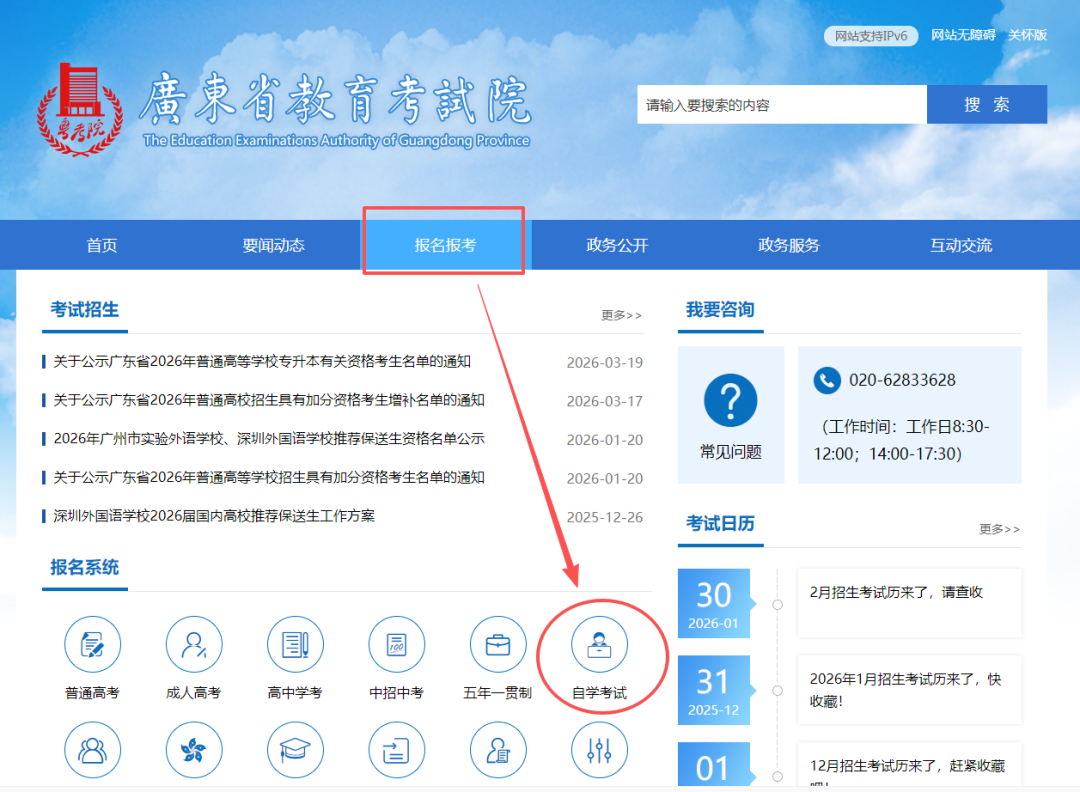Open the 成人高考 registration icon

pyautogui.click(x=194, y=645)
